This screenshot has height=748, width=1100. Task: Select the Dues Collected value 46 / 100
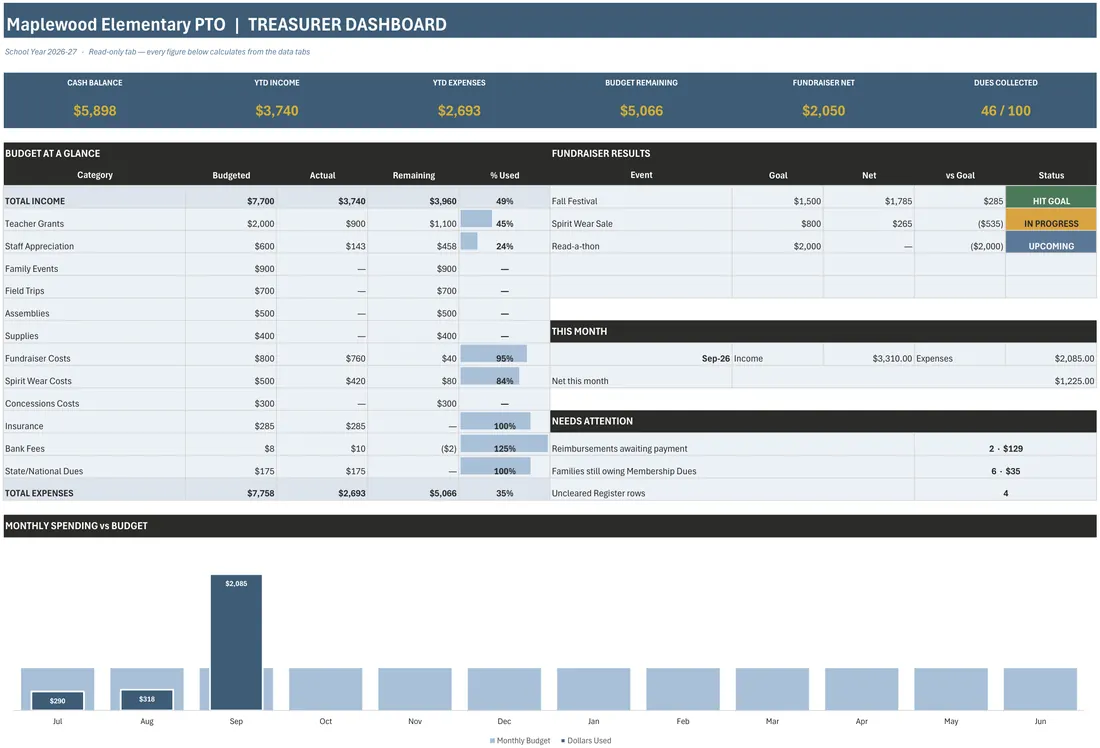[1005, 111]
